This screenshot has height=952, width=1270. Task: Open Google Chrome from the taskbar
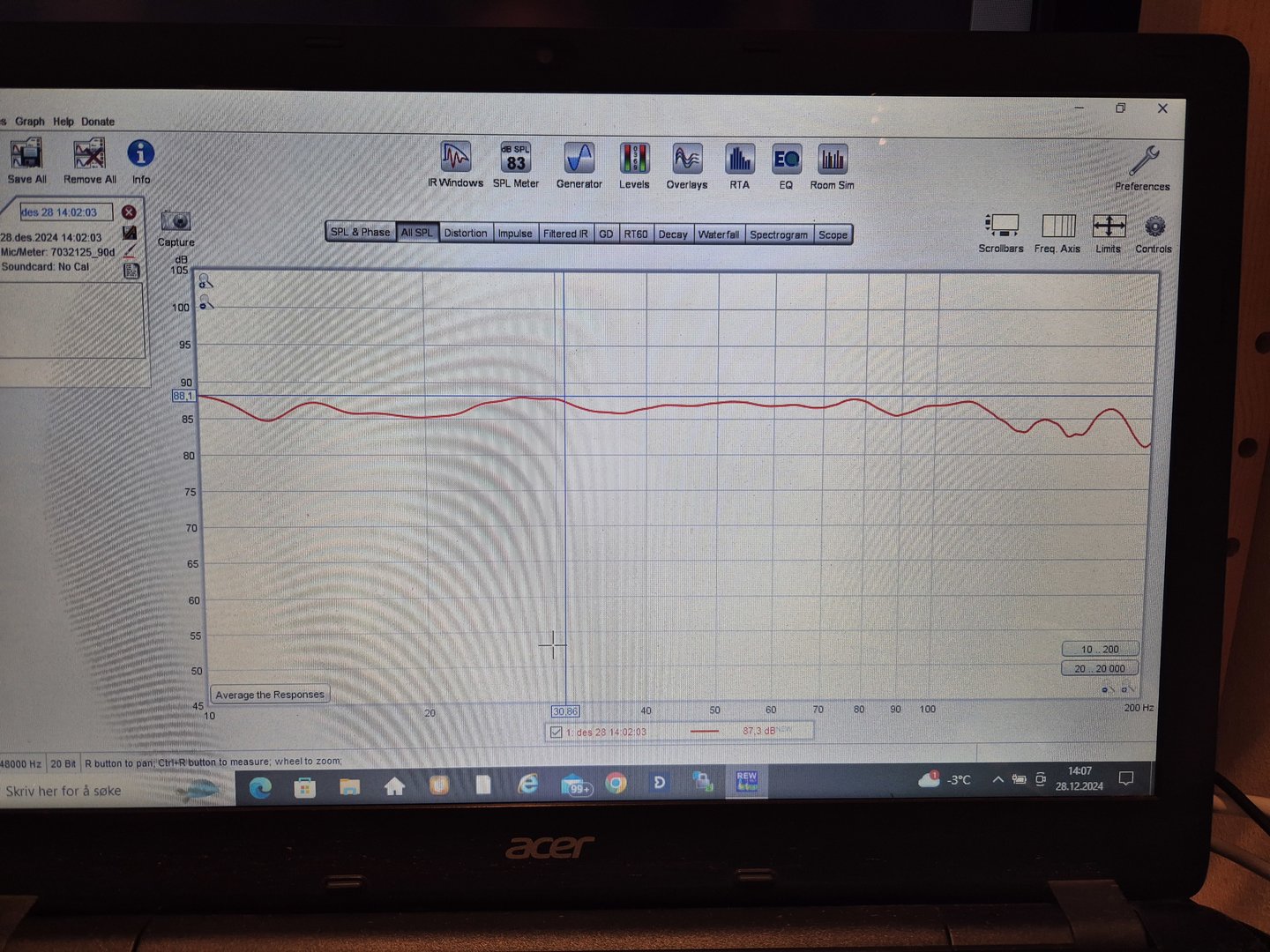(616, 783)
